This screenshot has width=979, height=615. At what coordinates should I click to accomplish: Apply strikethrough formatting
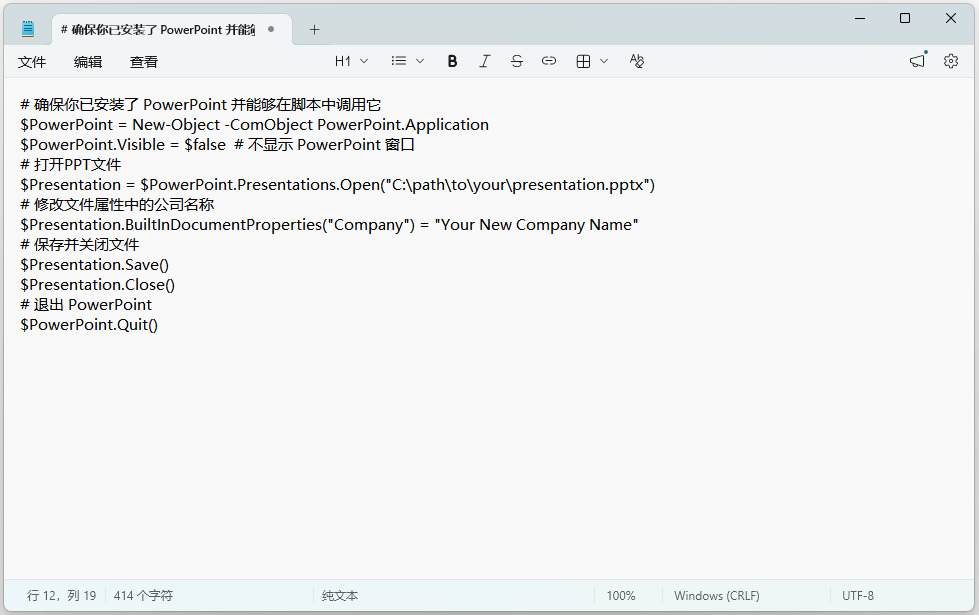click(x=516, y=61)
